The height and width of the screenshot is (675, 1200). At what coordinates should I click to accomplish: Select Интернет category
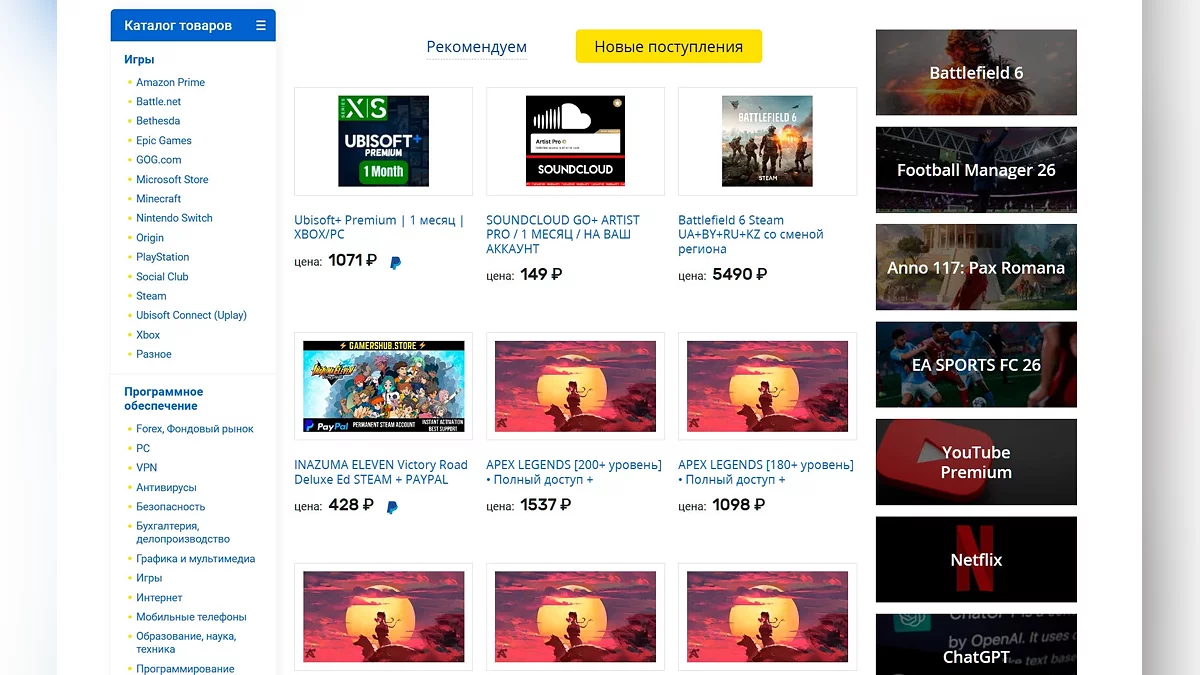[159, 598]
